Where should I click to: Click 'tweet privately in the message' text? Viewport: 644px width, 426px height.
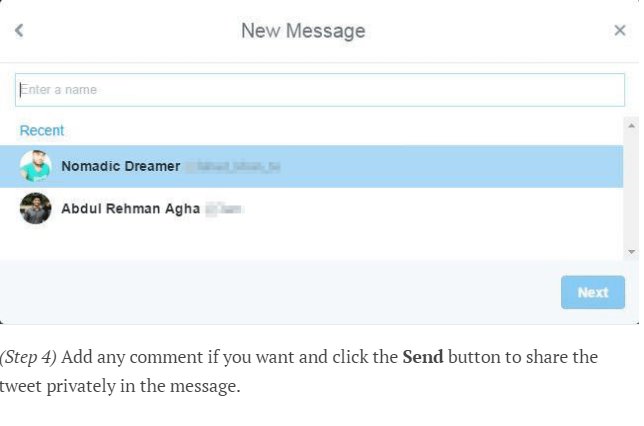(120, 386)
